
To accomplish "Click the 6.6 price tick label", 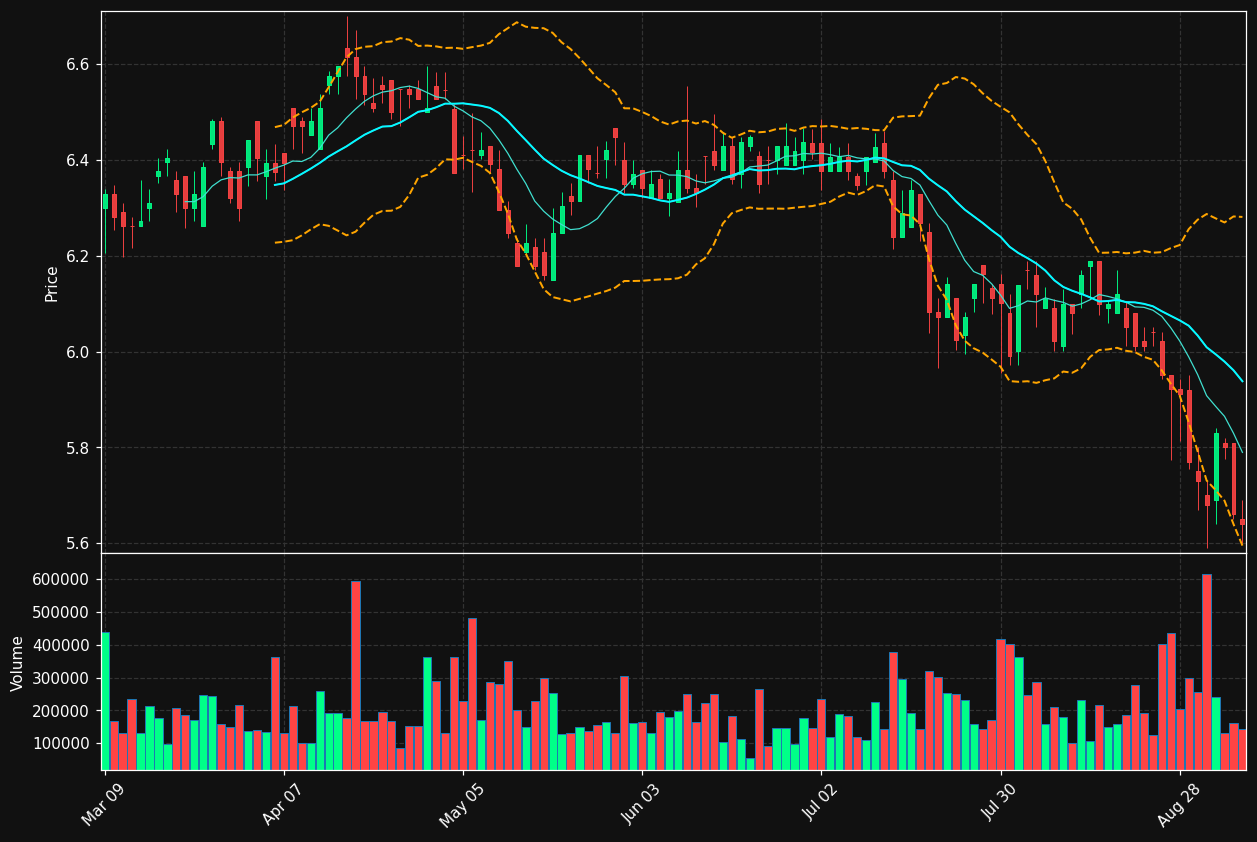I will (x=78, y=65).
